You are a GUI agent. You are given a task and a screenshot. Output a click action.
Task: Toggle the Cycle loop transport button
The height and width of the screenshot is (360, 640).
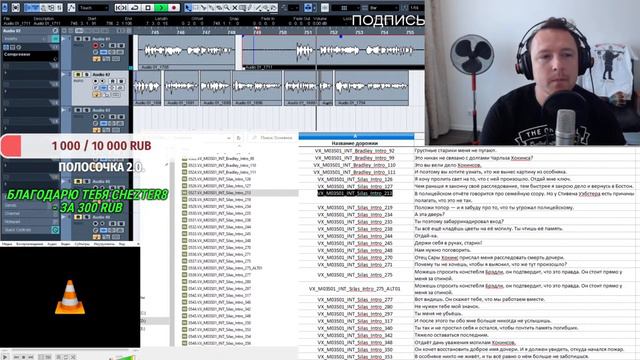pyautogui.click(x=134, y=8)
